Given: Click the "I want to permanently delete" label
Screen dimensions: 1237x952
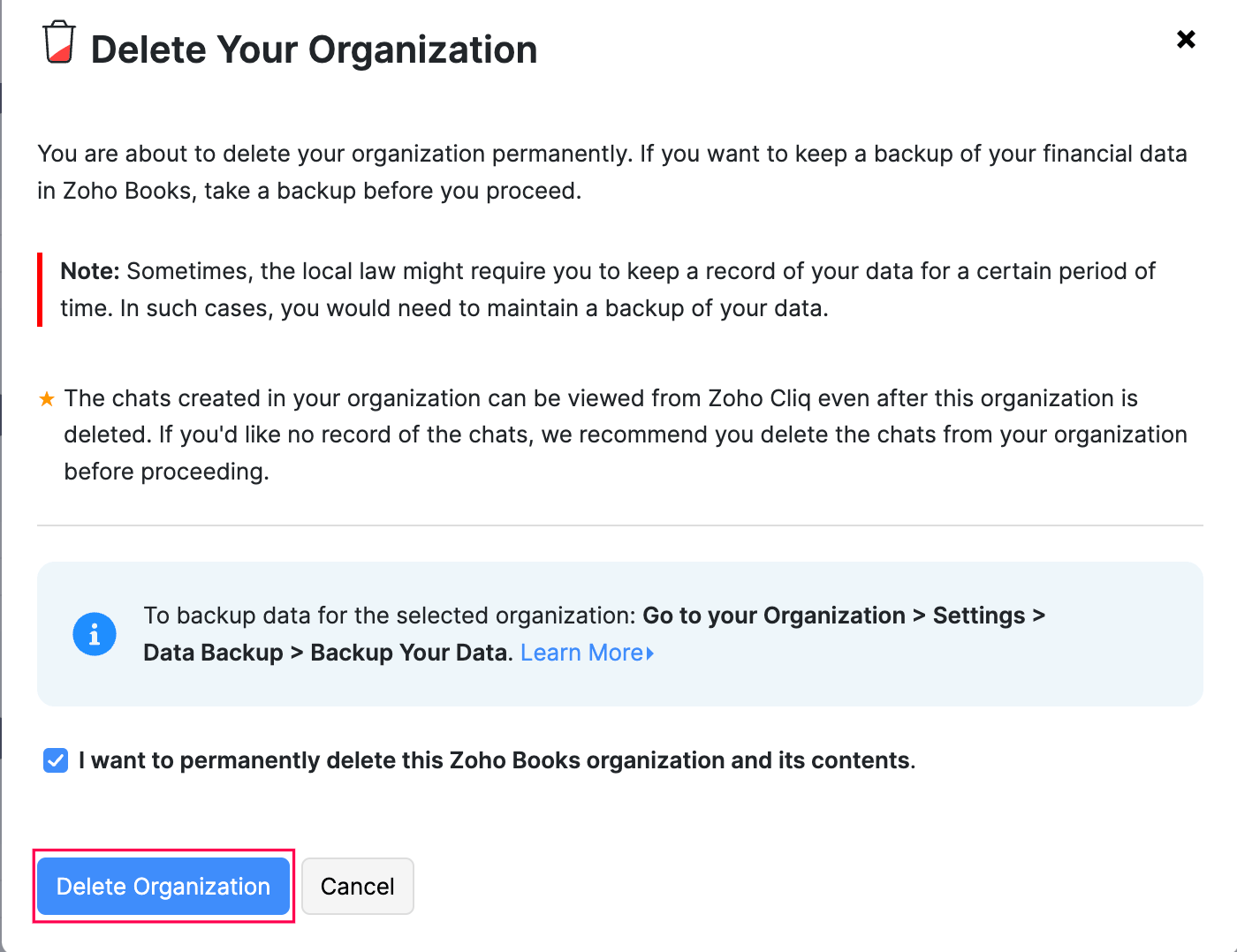Looking at the screenshot, I should coord(497,760).
